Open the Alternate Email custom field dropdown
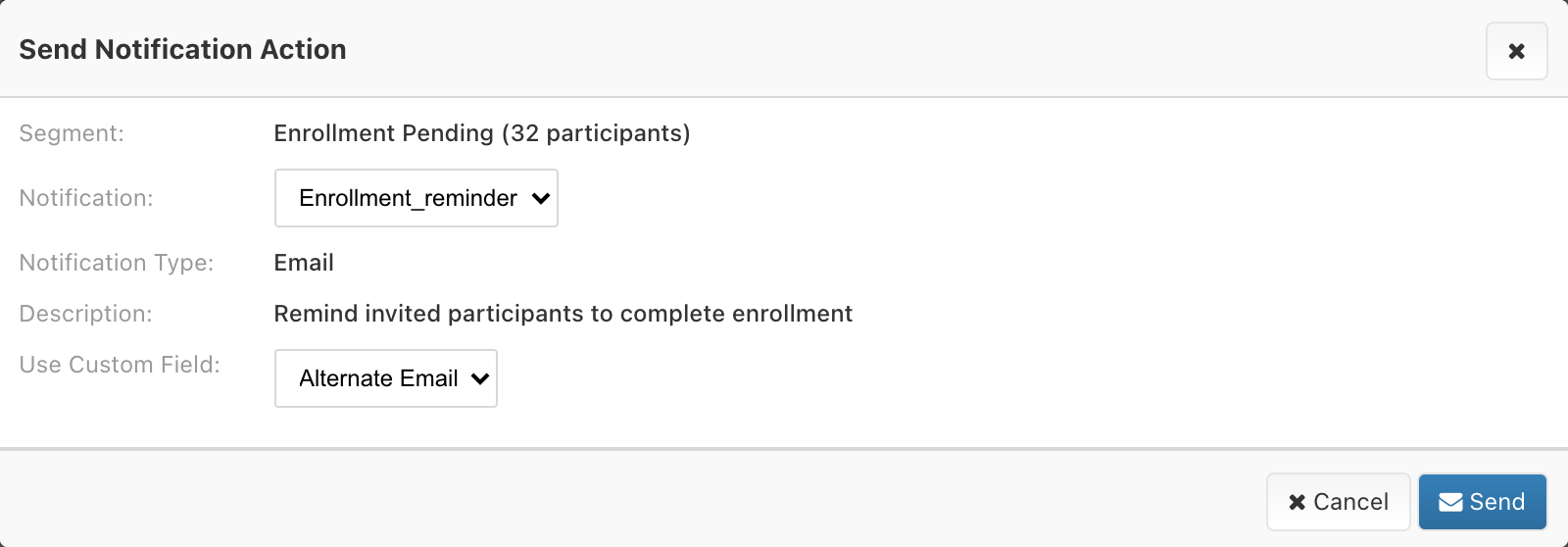The height and width of the screenshot is (547, 1568). [378, 378]
